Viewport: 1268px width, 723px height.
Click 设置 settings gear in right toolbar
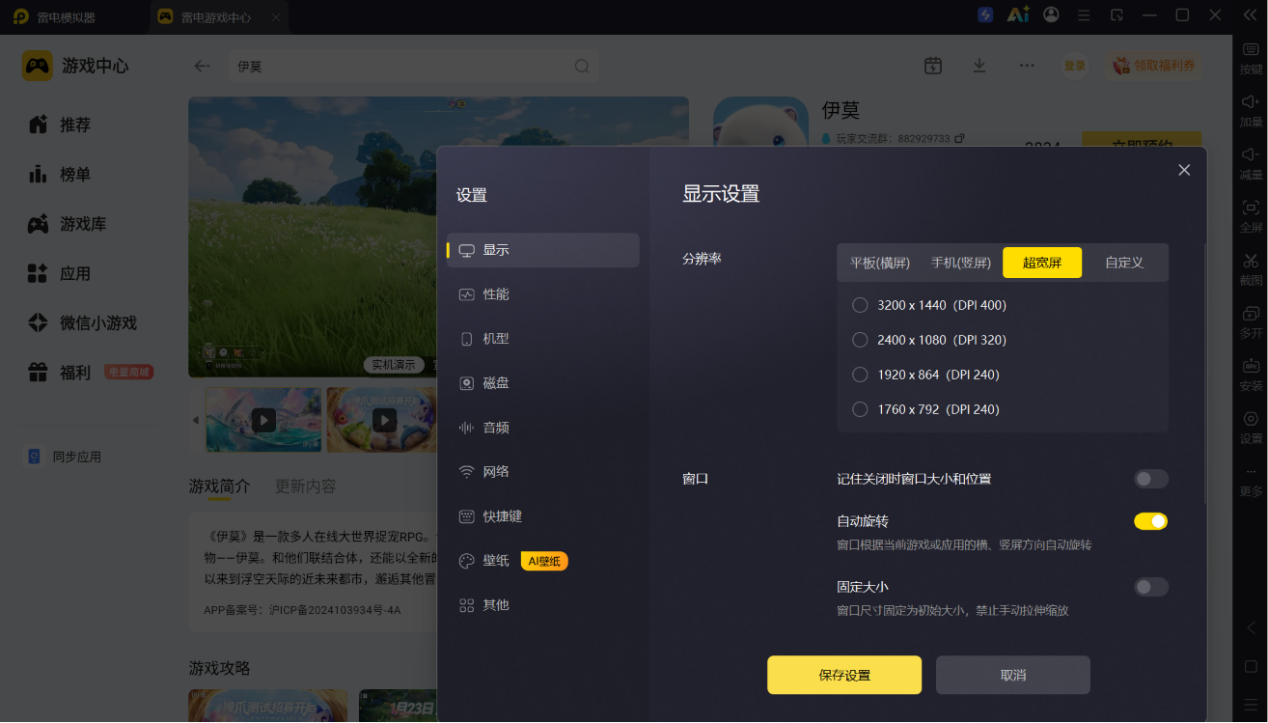[1251, 426]
